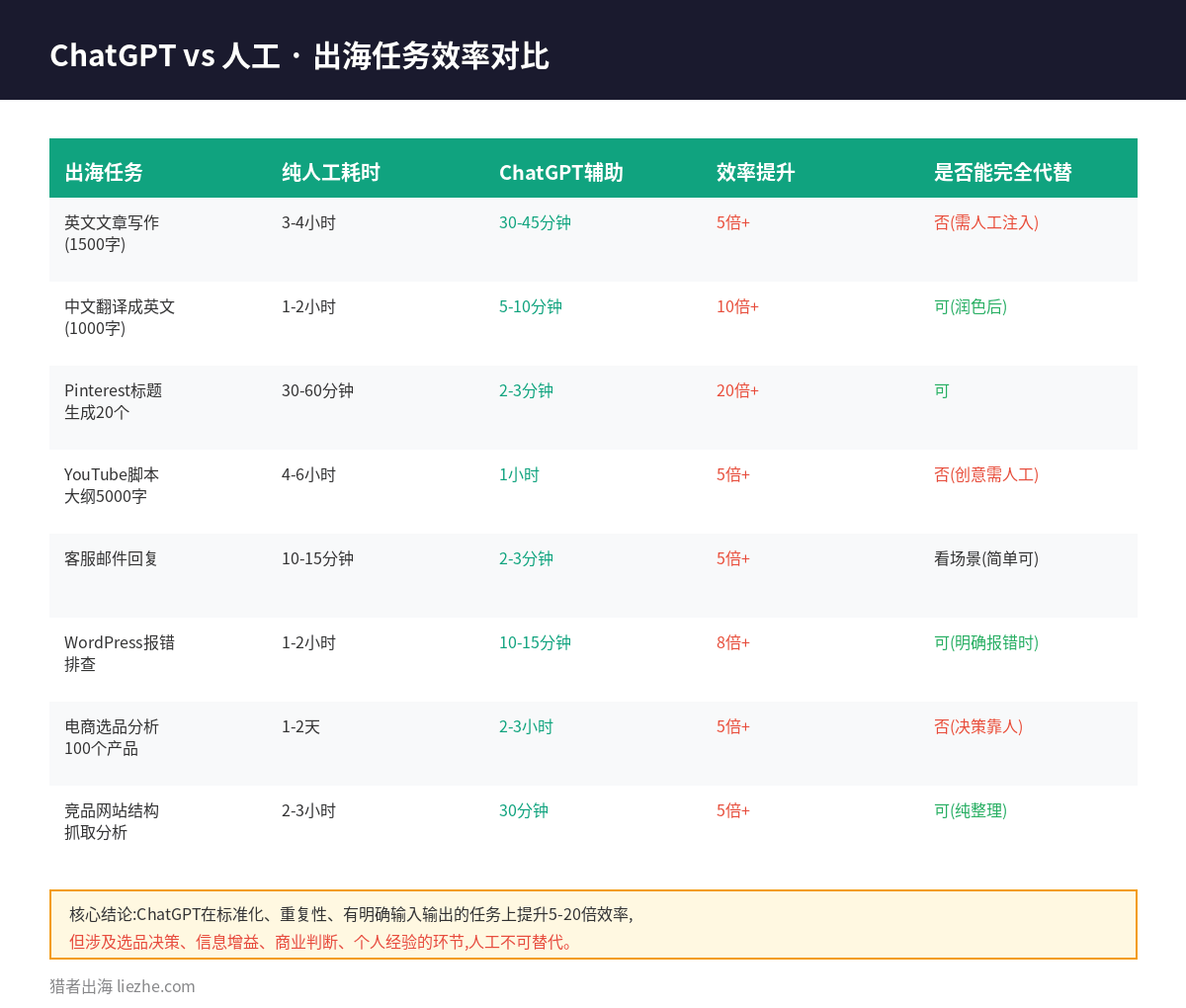Click '10-15分钟' in the WordPress报错 row

point(535,642)
